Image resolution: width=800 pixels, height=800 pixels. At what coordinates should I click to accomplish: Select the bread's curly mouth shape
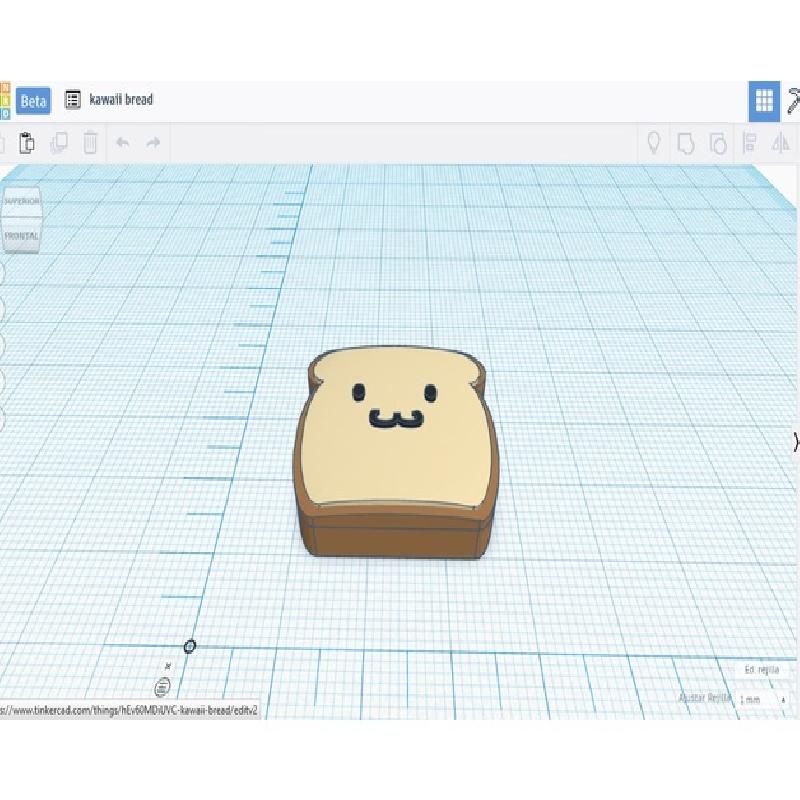396,419
